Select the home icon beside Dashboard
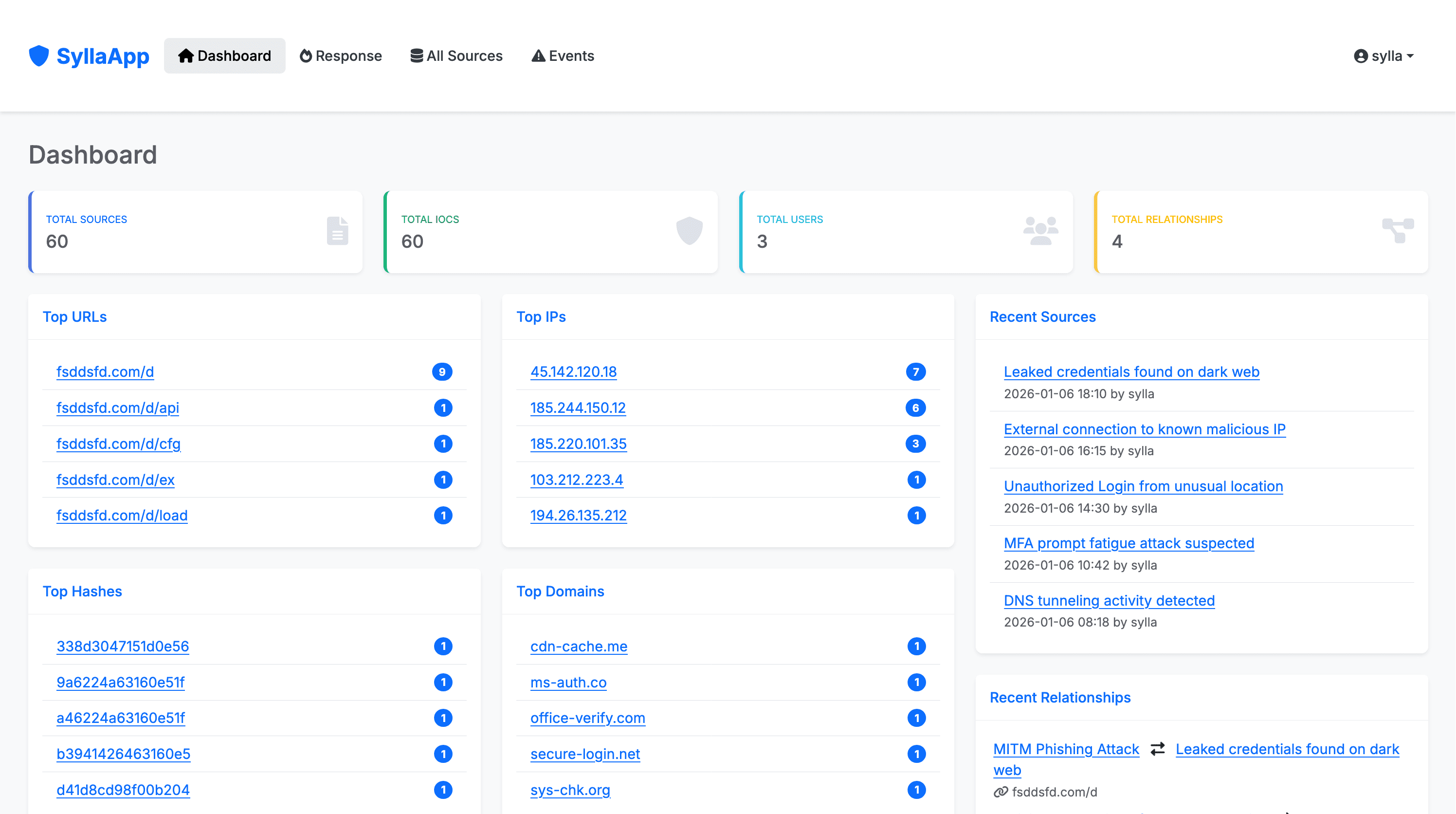 coord(185,55)
